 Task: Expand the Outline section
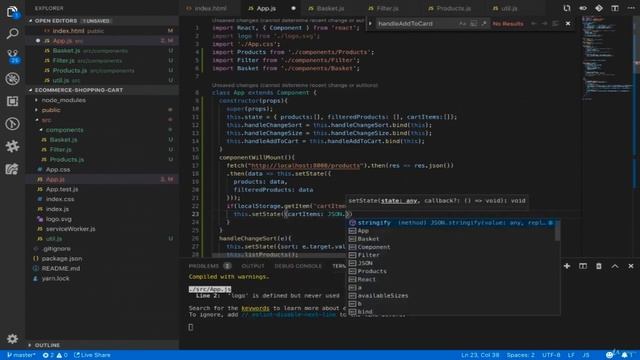point(30,345)
